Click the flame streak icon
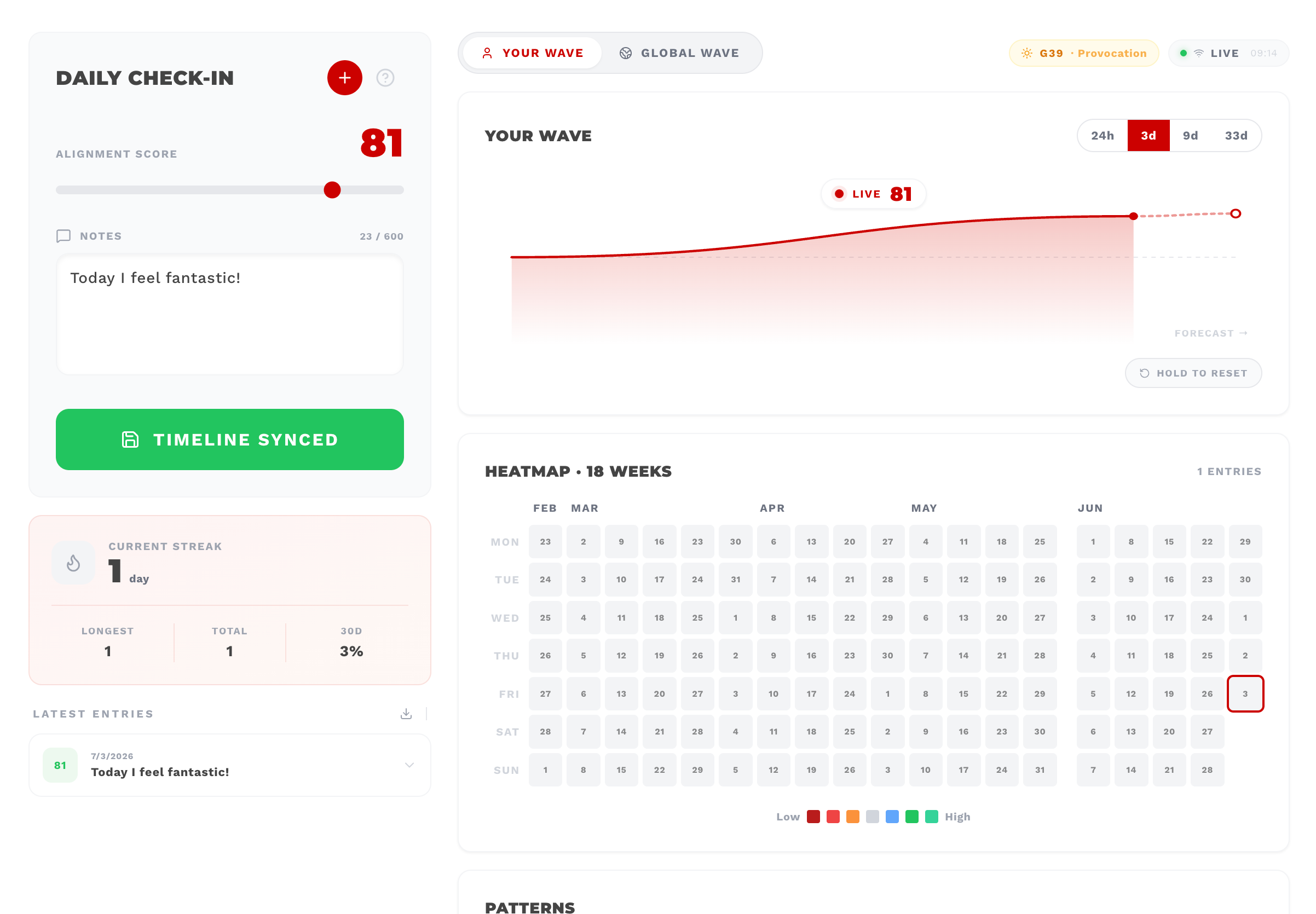Image resolution: width=1316 pixels, height=914 pixels. (x=73, y=563)
